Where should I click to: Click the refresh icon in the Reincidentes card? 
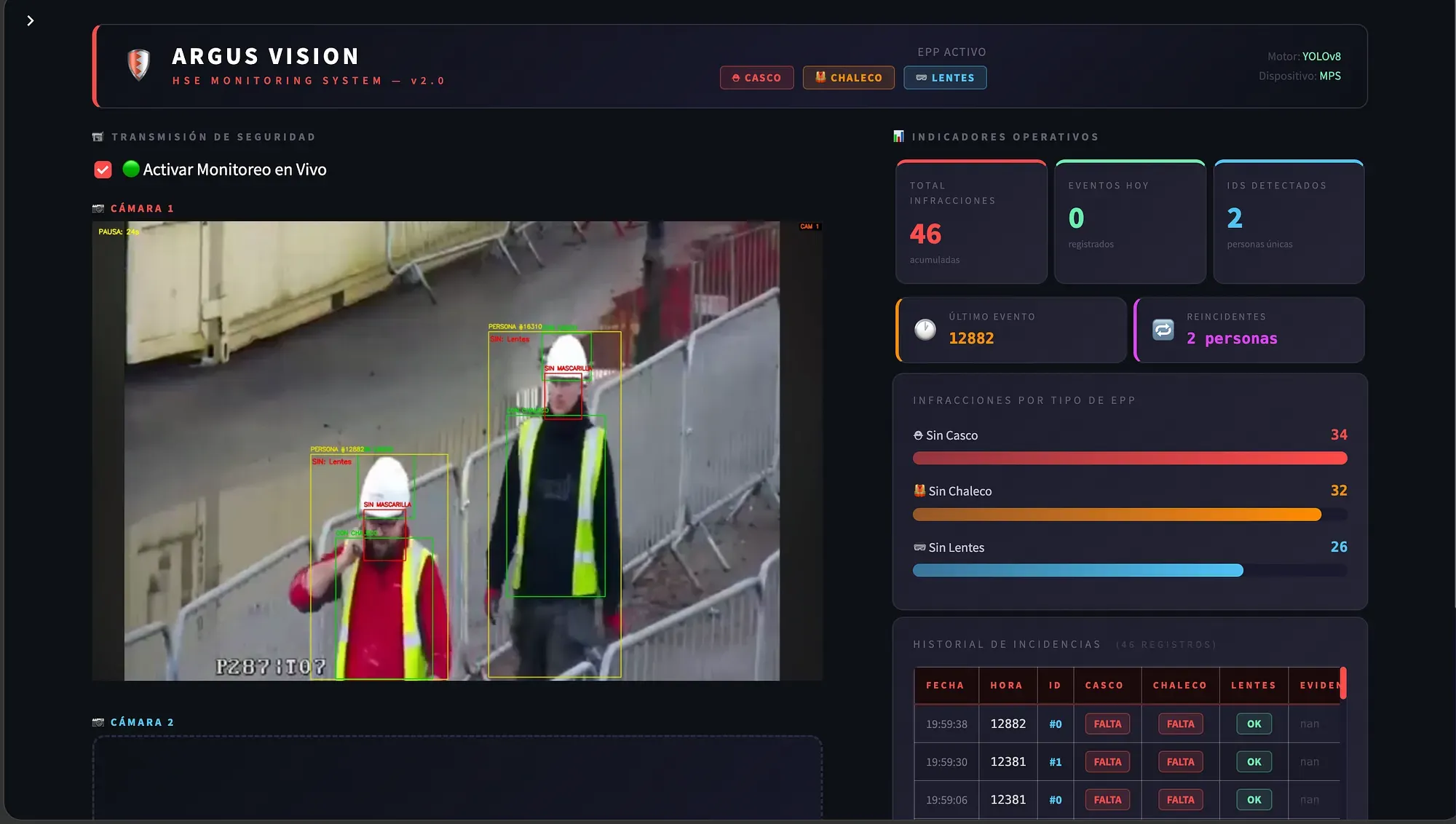1163,330
